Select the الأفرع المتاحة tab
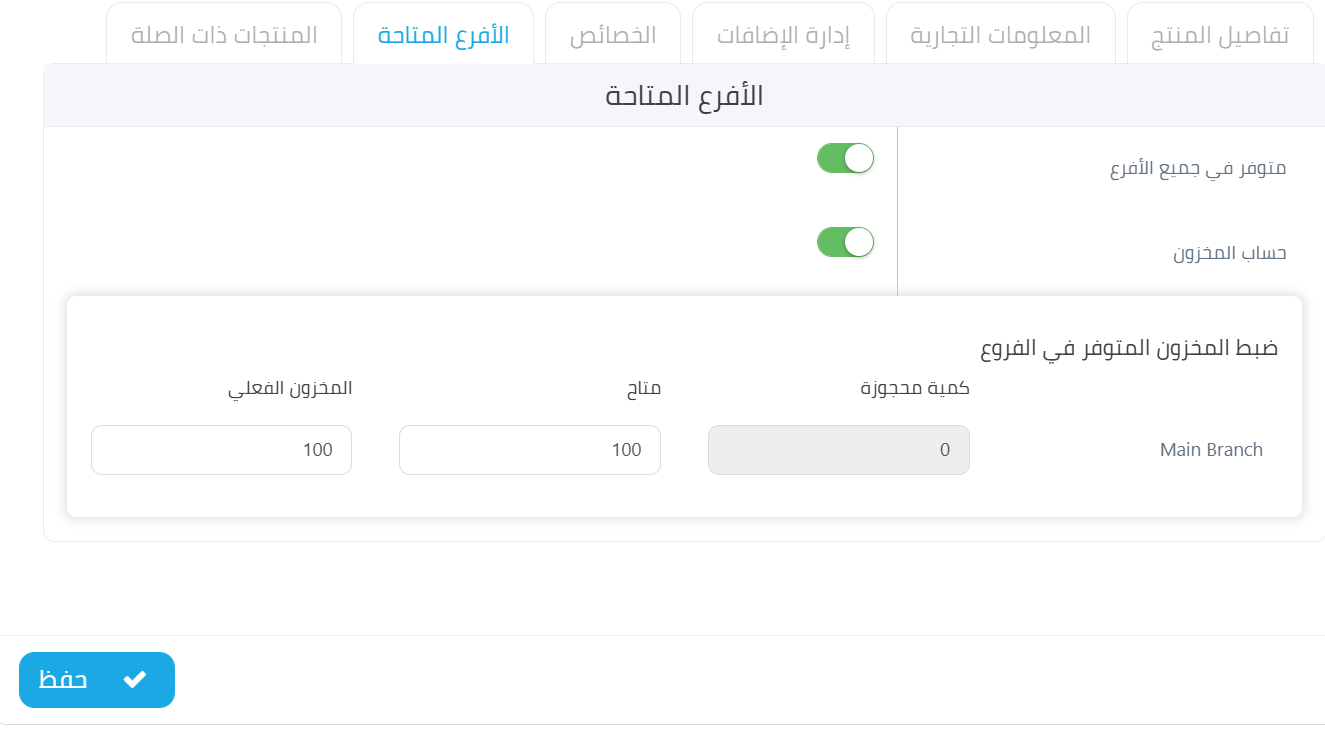The width and height of the screenshot is (1325, 737). coord(443,35)
